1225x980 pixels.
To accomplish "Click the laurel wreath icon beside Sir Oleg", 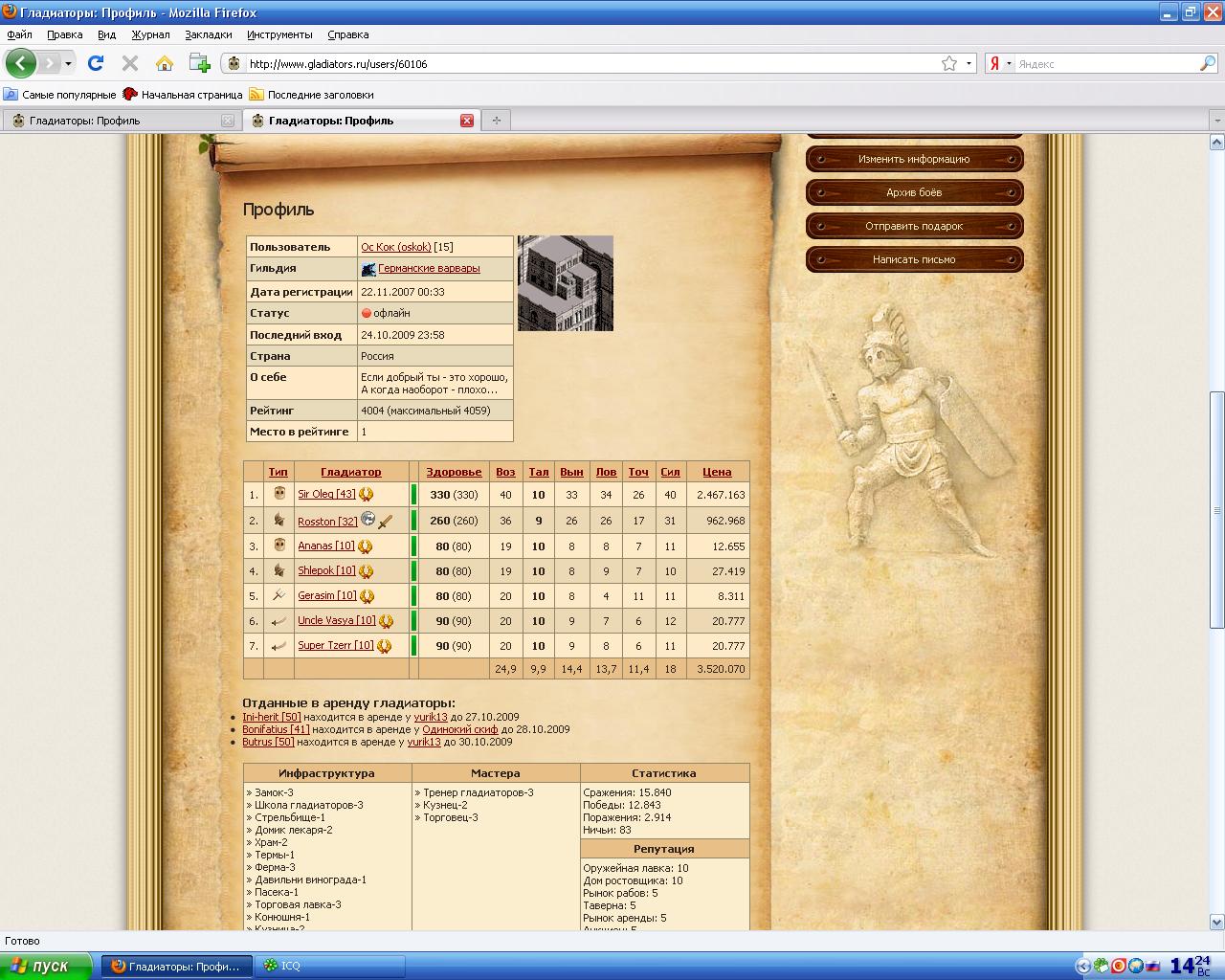I will [366, 495].
